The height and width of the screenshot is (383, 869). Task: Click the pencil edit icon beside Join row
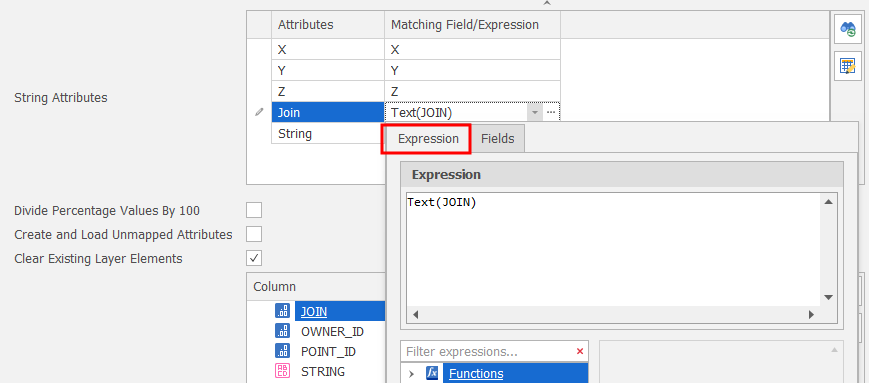pyautogui.click(x=259, y=112)
